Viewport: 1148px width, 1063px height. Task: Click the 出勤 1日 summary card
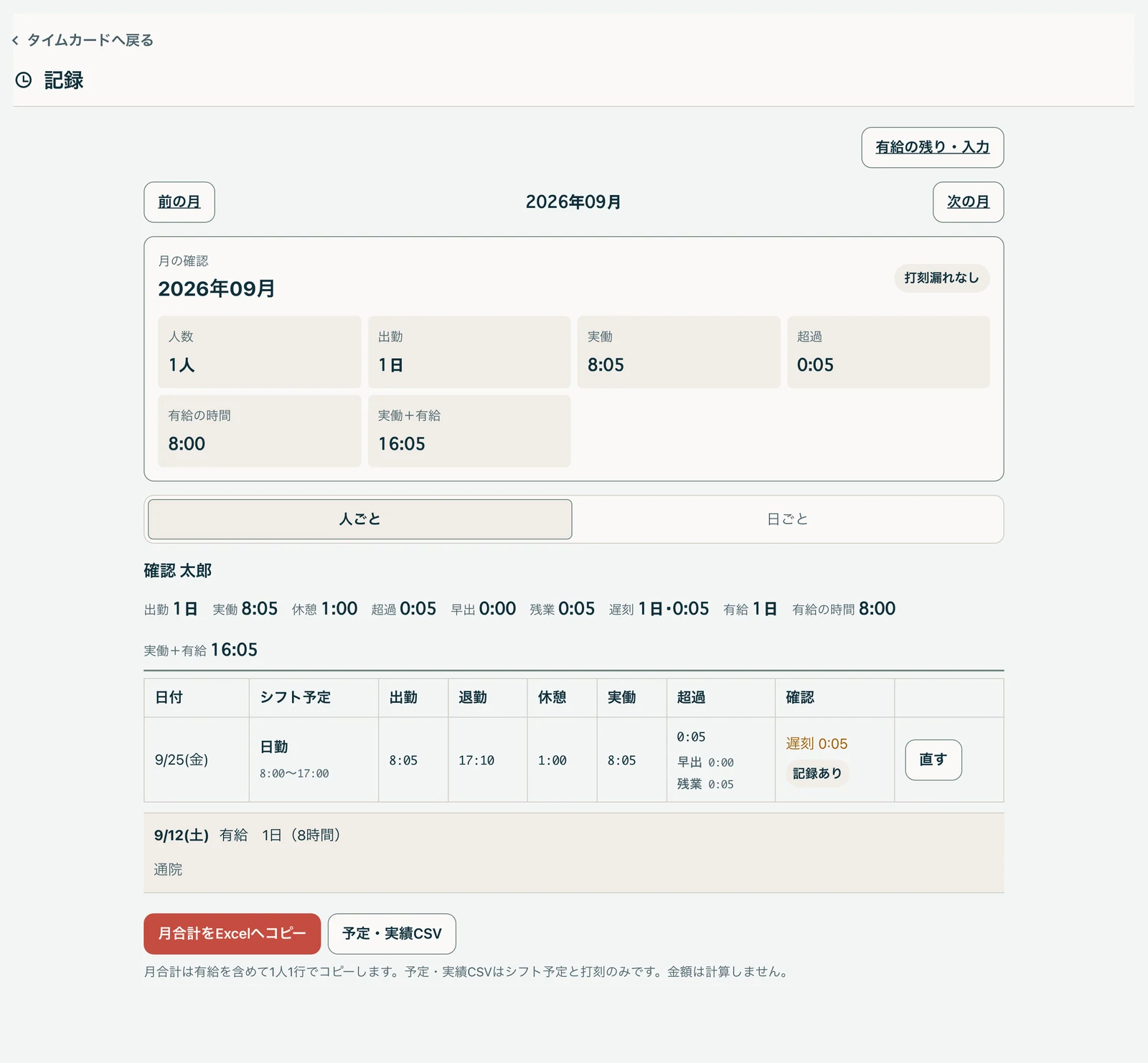pos(469,352)
